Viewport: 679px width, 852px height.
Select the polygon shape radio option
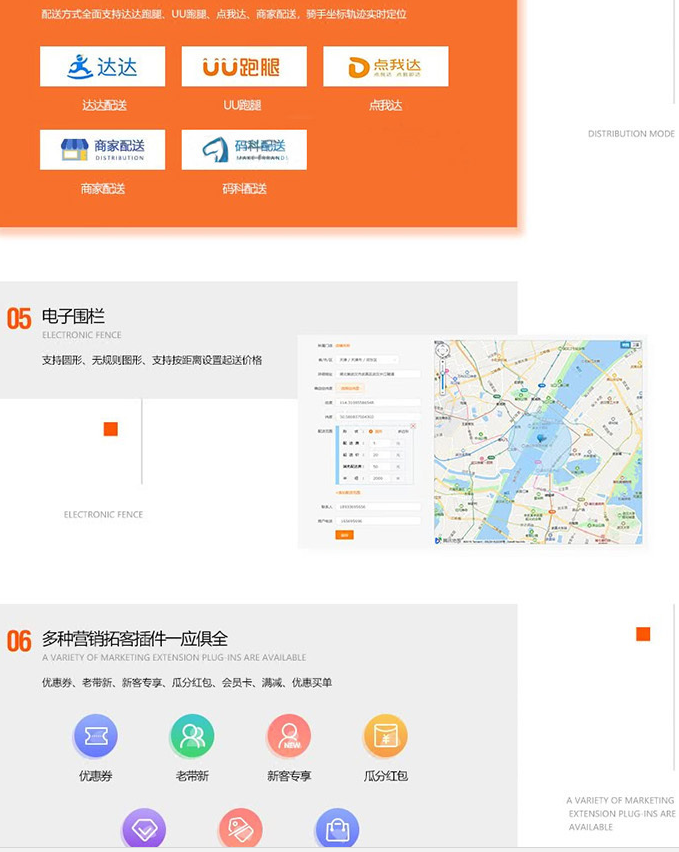click(x=402, y=431)
